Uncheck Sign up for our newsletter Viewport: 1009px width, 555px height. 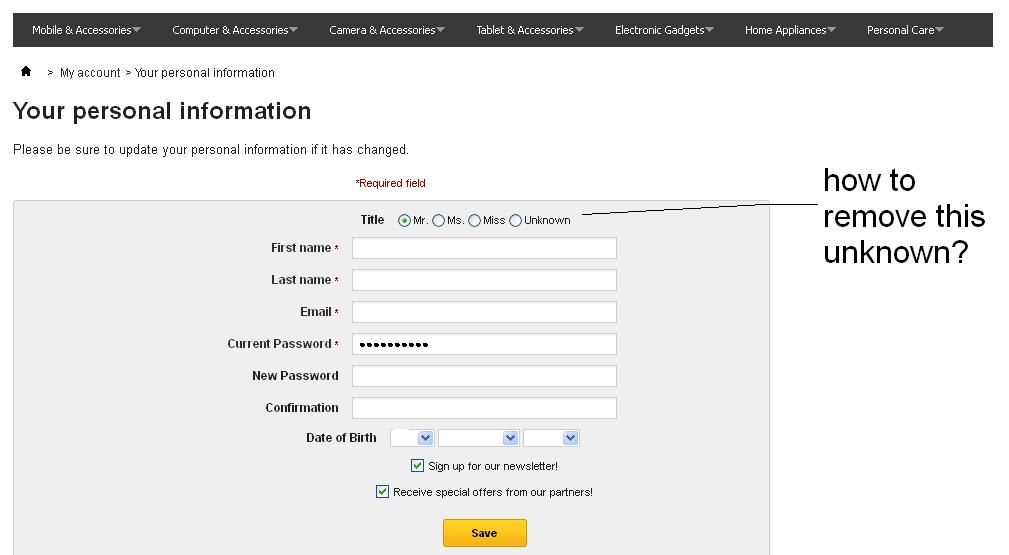(x=418, y=466)
